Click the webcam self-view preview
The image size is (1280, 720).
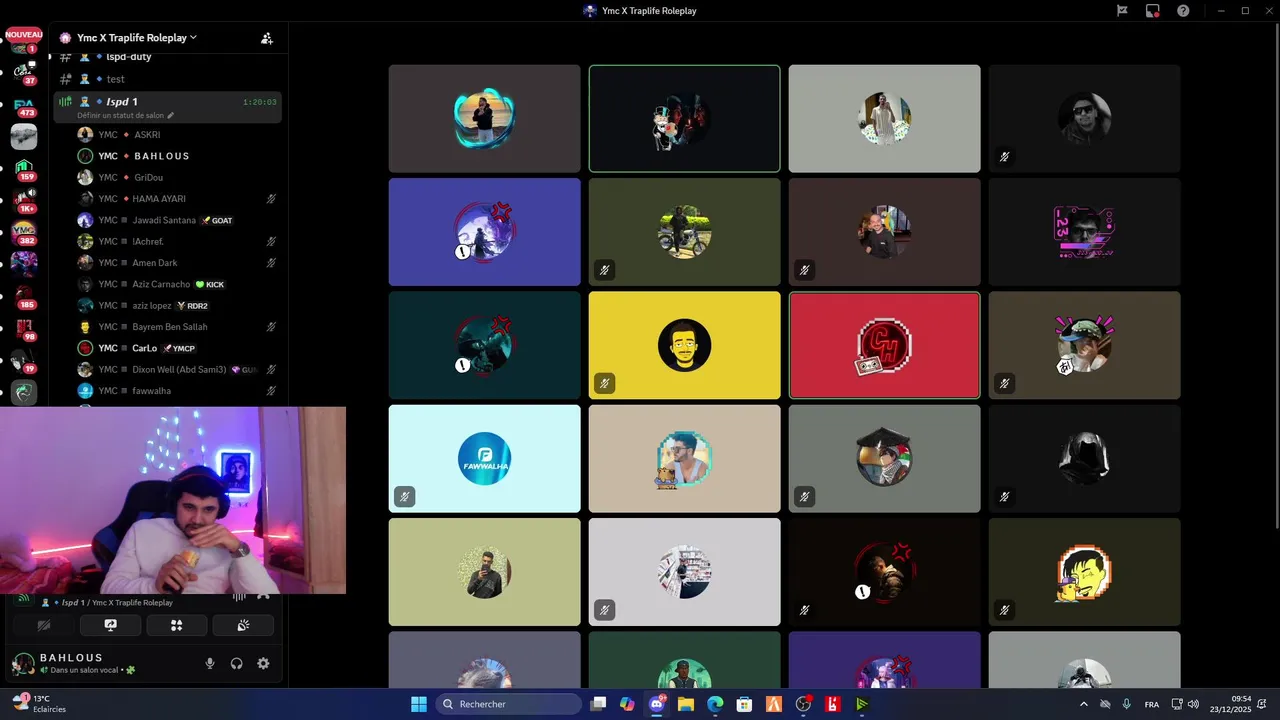tap(173, 500)
